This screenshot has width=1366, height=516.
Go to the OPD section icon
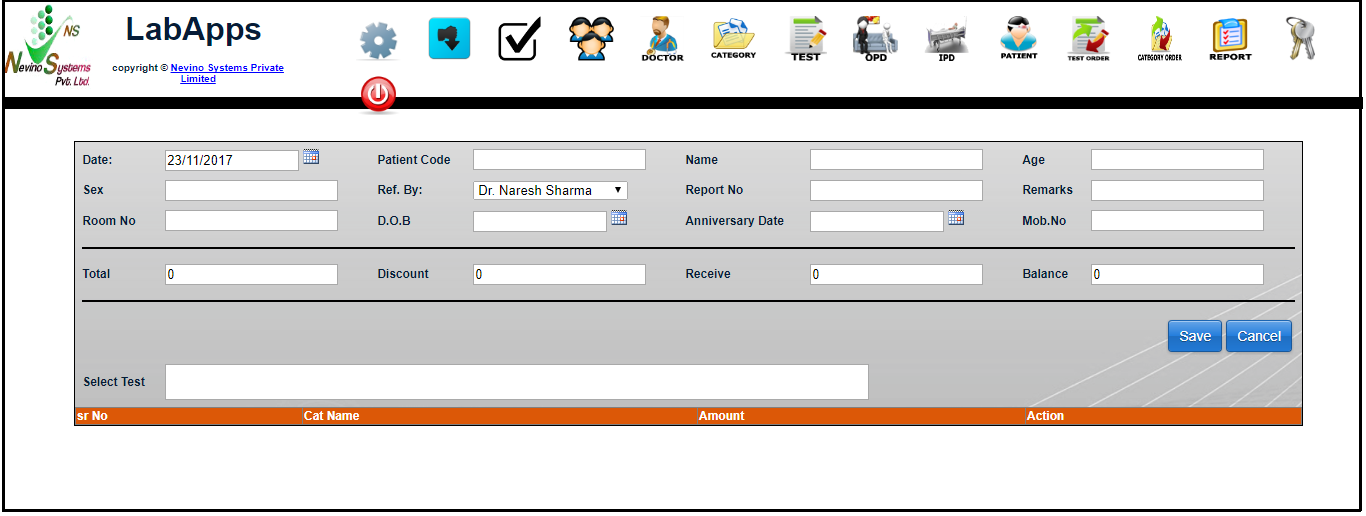(875, 40)
